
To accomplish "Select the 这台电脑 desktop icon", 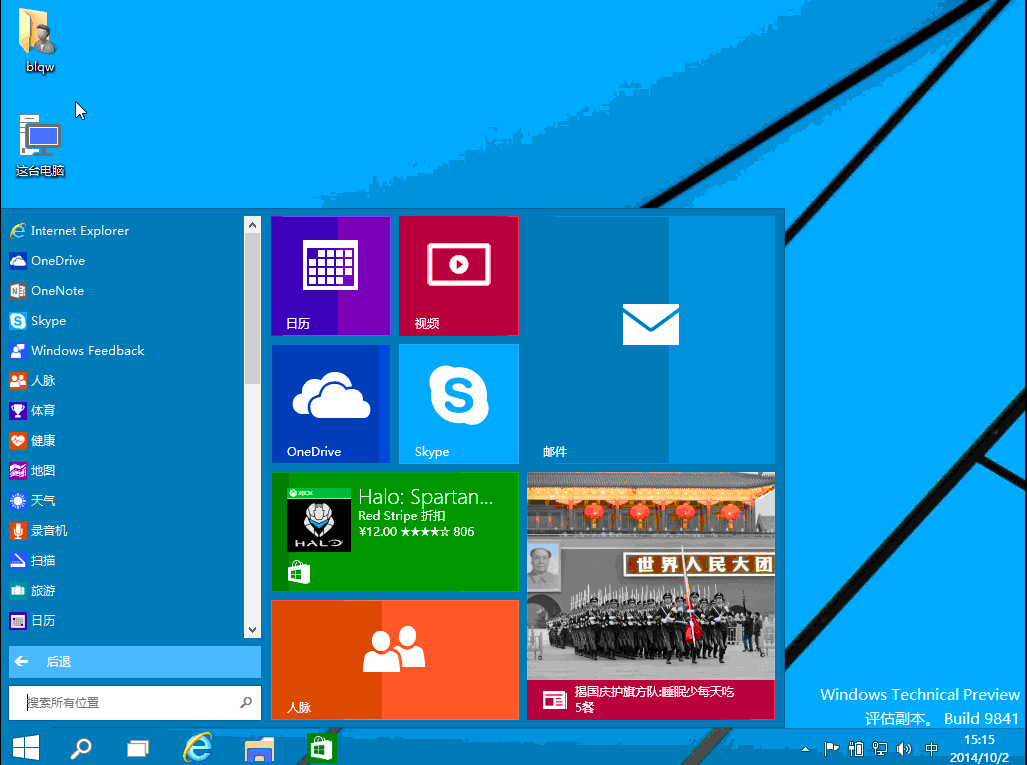I will [40, 145].
